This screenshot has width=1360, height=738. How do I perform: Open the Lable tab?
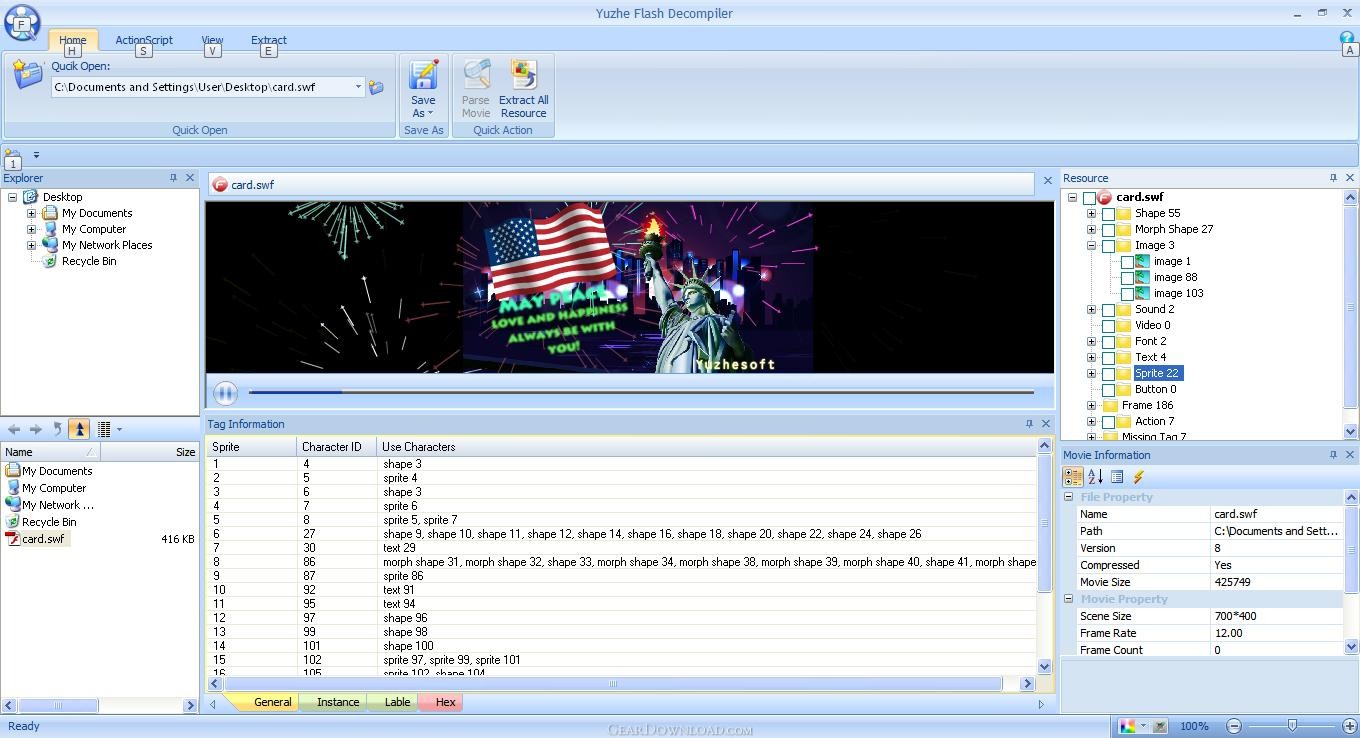pos(397,702)
